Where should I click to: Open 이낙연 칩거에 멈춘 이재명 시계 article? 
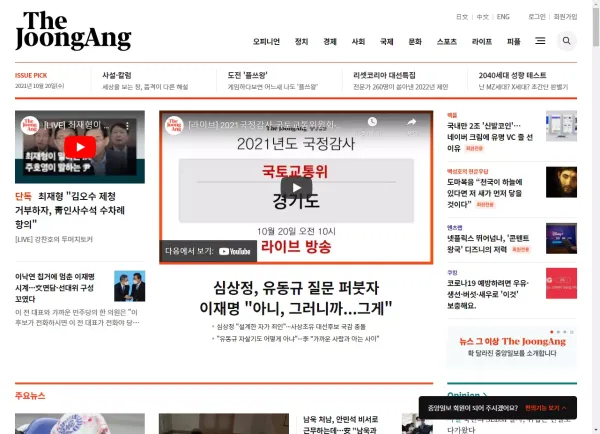[55, 287]
